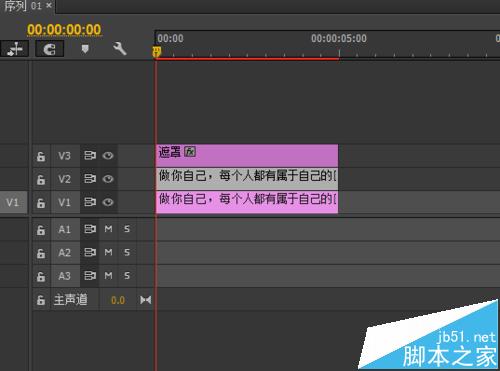Click master track output channel icon

tap(146, 300)
